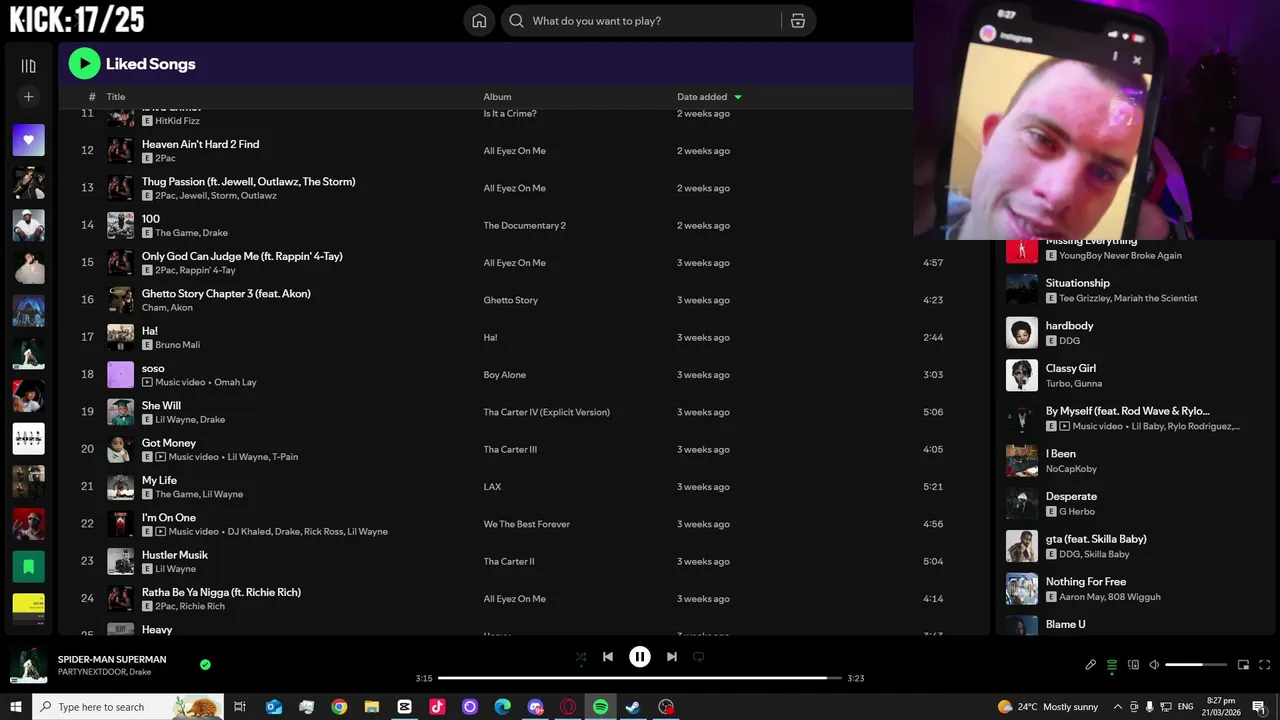Image resolution: width=1280 pixels, height=720 pixels.
Task: Select Only God Can Judge Me track
Action: 242,256
